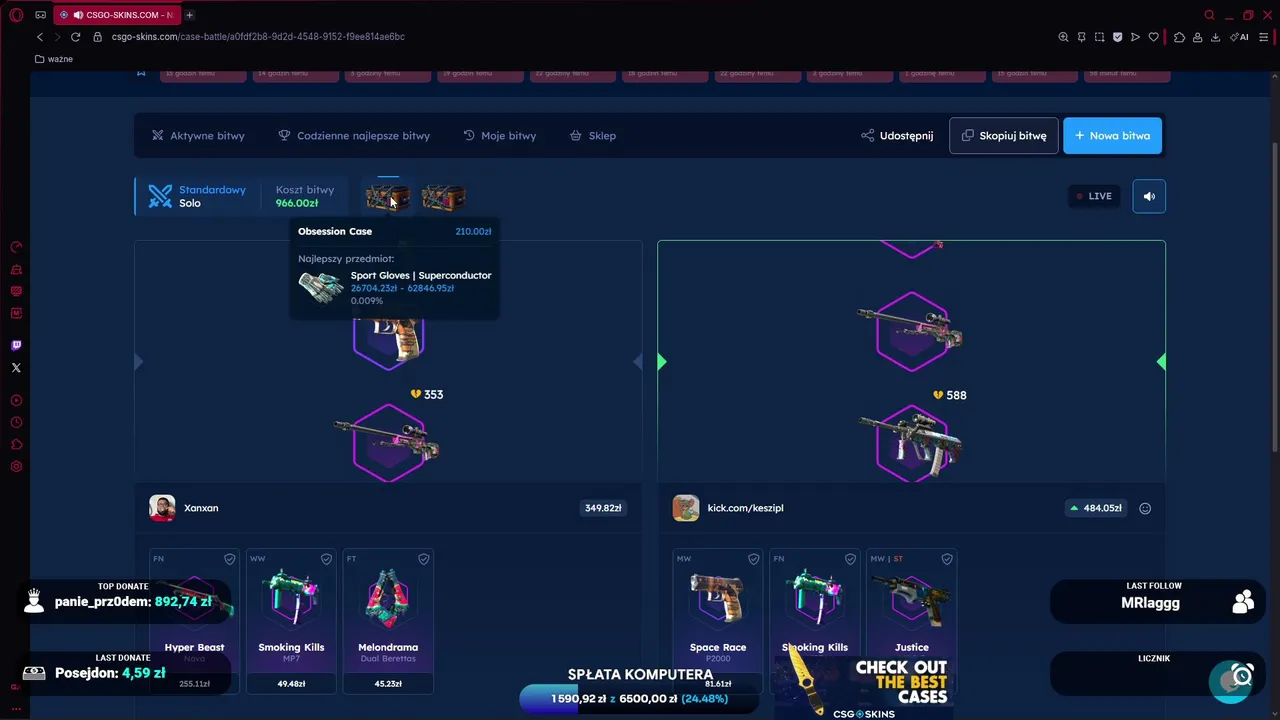The image size is (1280, 720).
Task: Open the browser profile account icon
Action: (x=1197, y=37)
